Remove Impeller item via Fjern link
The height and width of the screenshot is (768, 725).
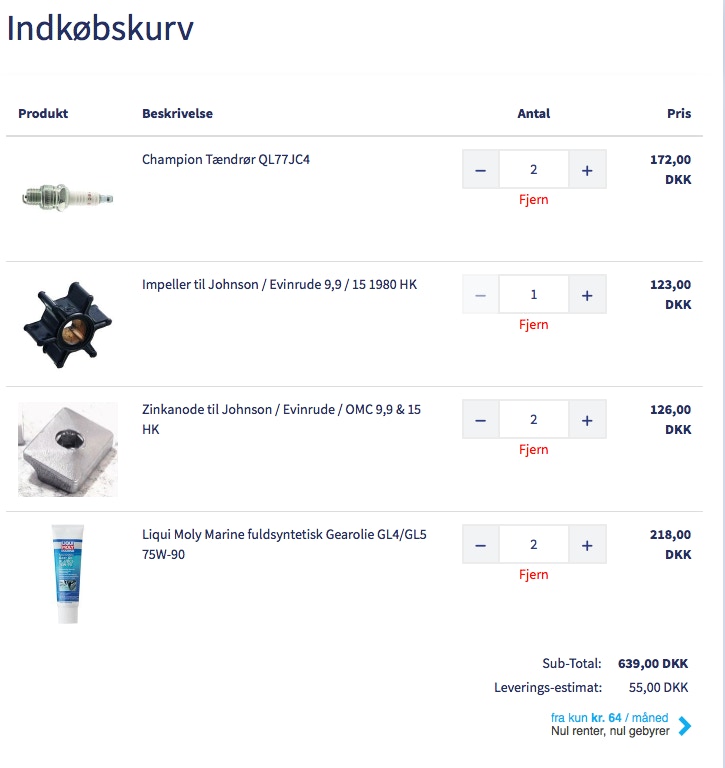[x=533, y=325]
